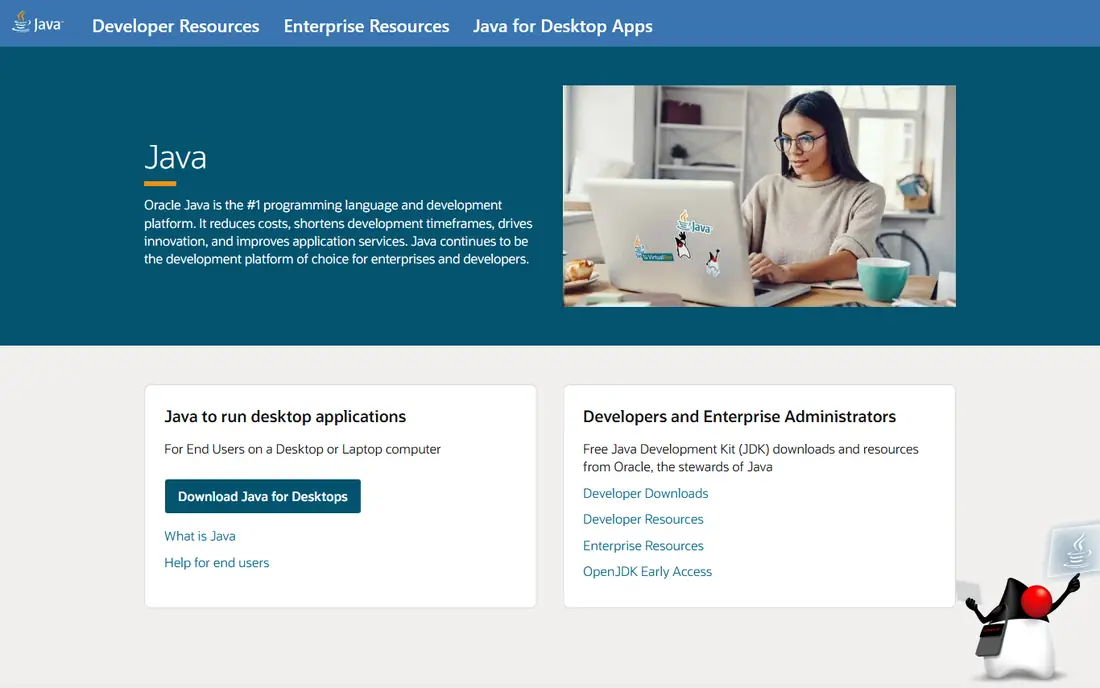Click the Oracle Java #1 programming language paragraph
Screen dimensions: 1100x688
coord(338,232)
